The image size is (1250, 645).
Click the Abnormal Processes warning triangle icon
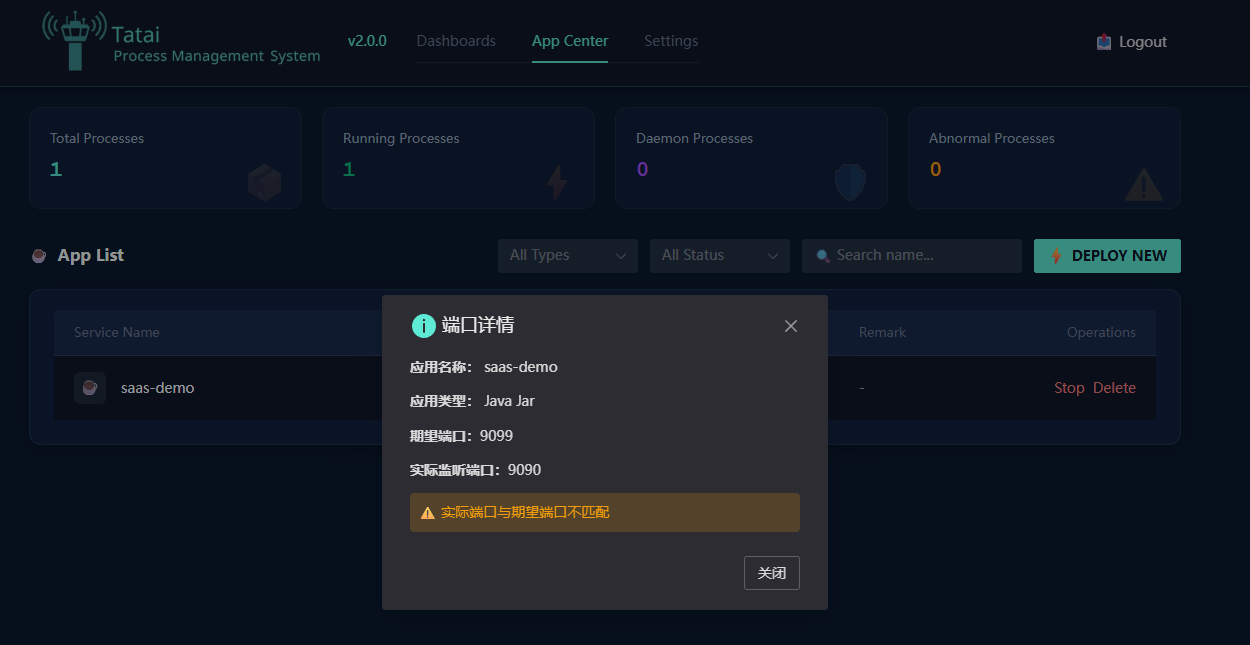point(1144,184)
